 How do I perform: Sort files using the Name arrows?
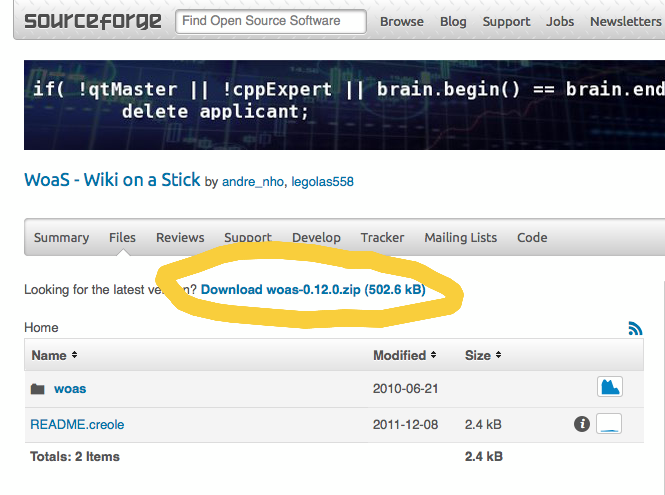coord(74,355)
